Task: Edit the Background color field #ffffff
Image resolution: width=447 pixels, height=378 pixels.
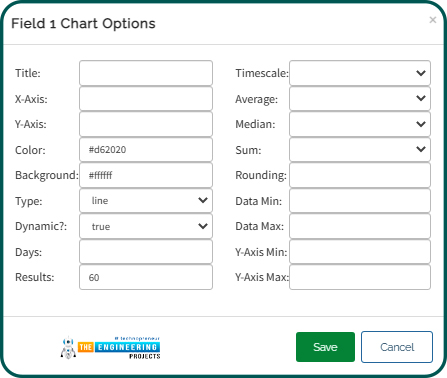Action: pos(146,175)
